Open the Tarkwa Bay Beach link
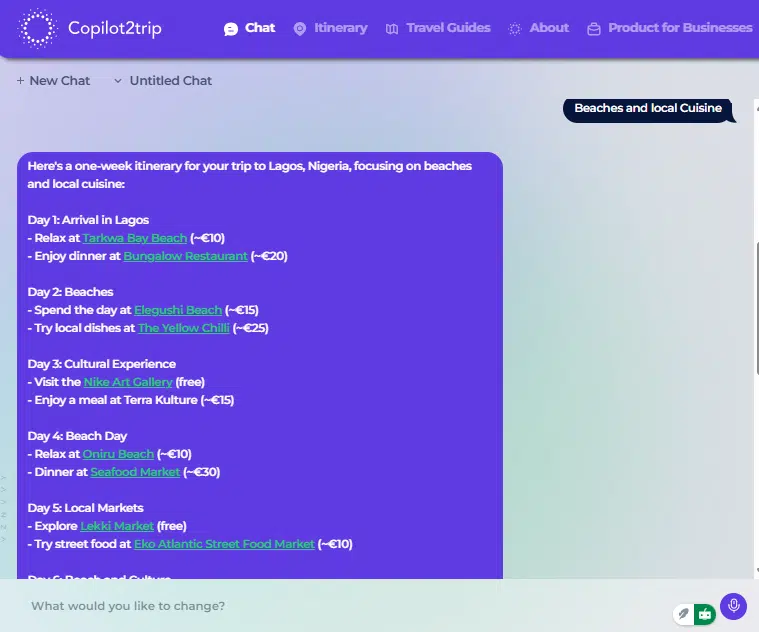This screenshot has width=759, height=632. (x=135, y=238)
